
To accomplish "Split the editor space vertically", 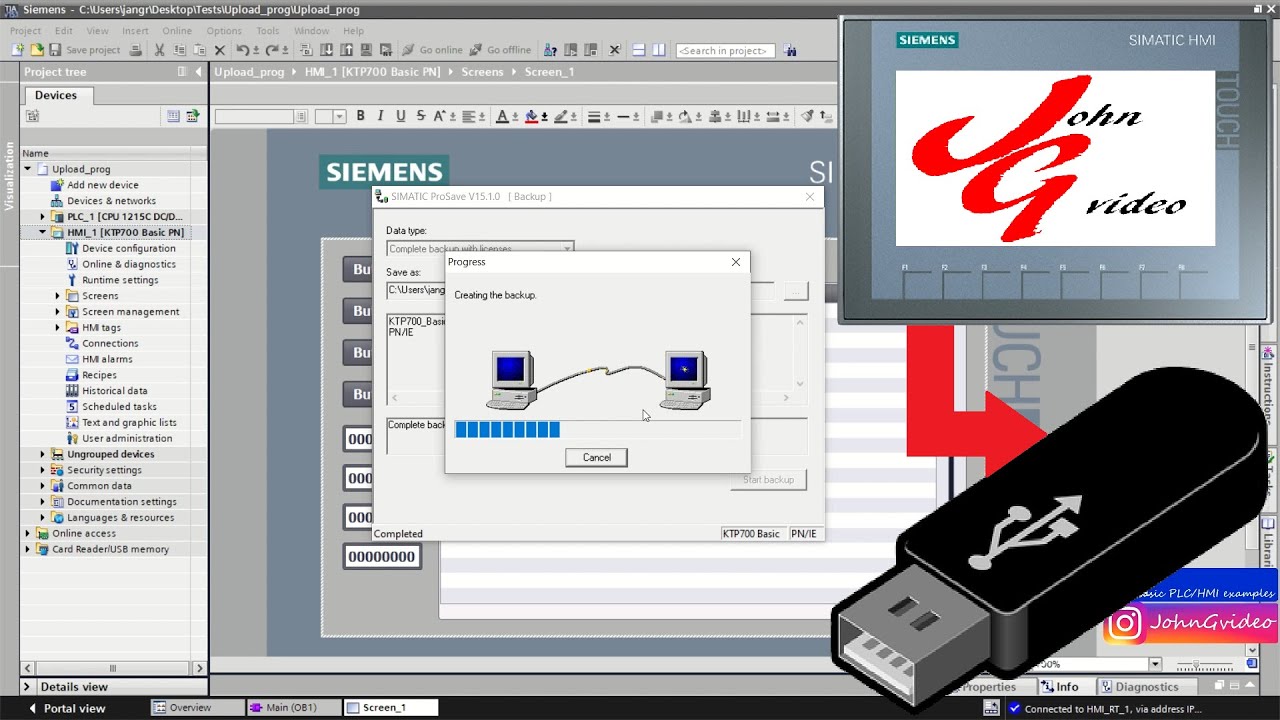I will click(x=659, y=50).
